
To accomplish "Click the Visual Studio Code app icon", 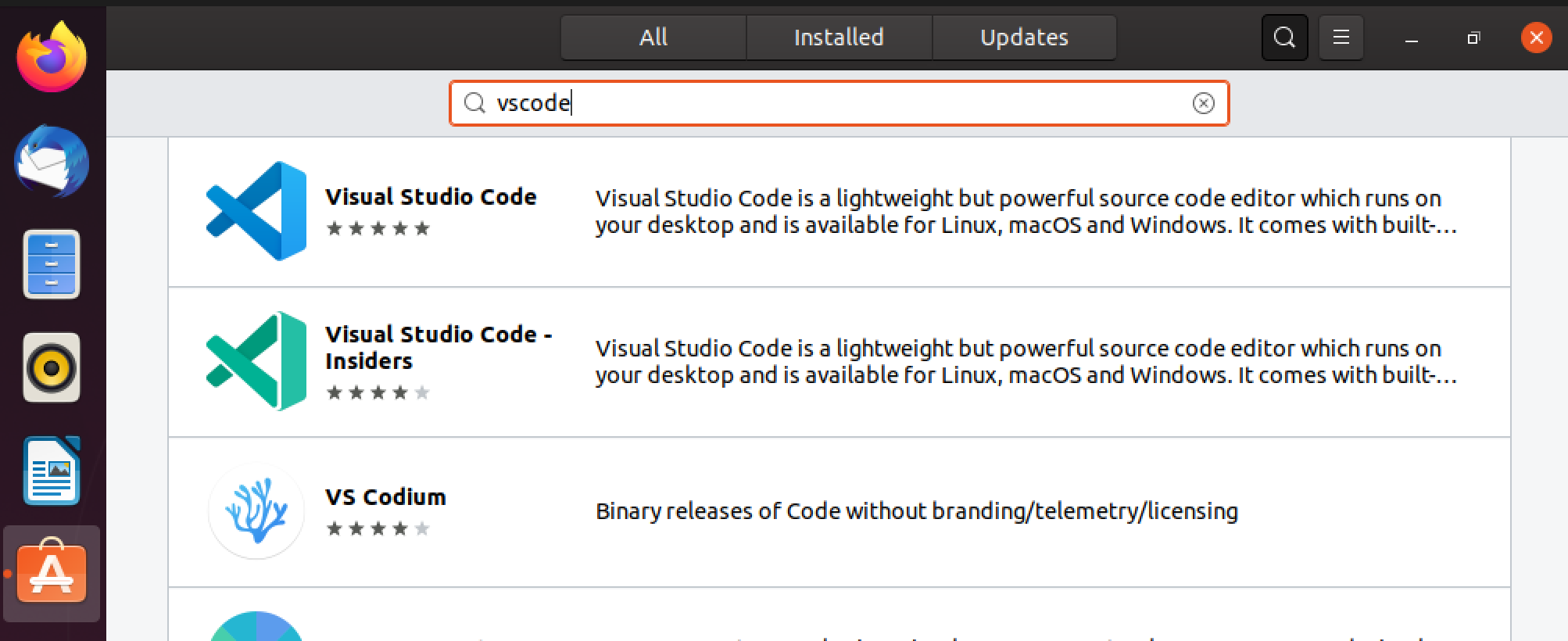I will [x=256, y=211].
